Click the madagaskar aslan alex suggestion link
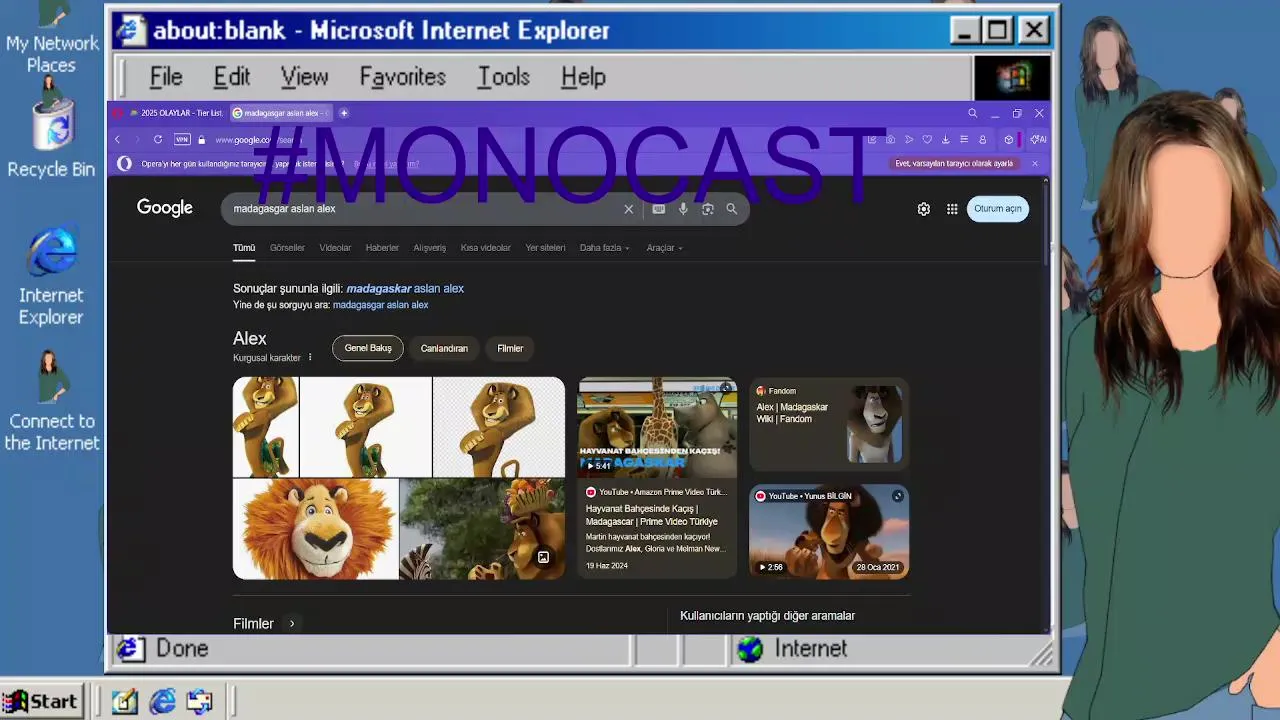 click(405, 289)
